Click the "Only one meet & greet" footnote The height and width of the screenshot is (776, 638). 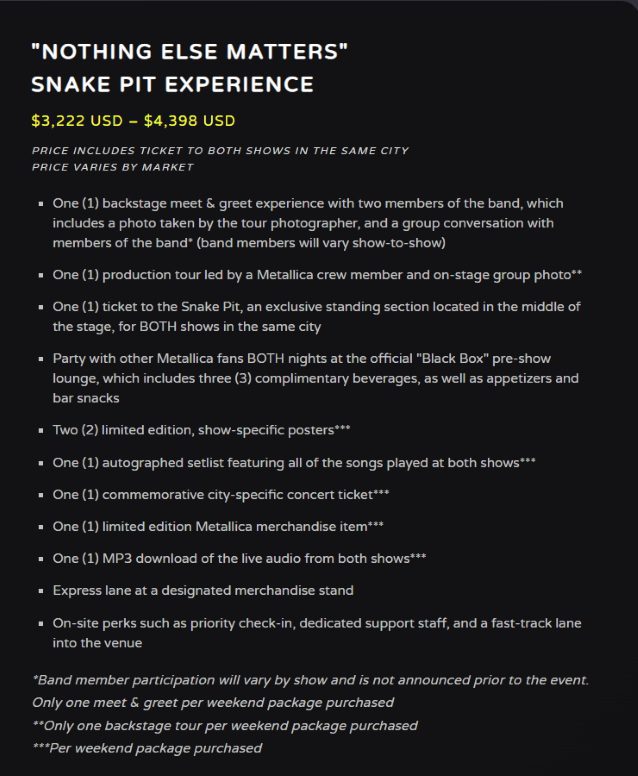coord(212,703)
